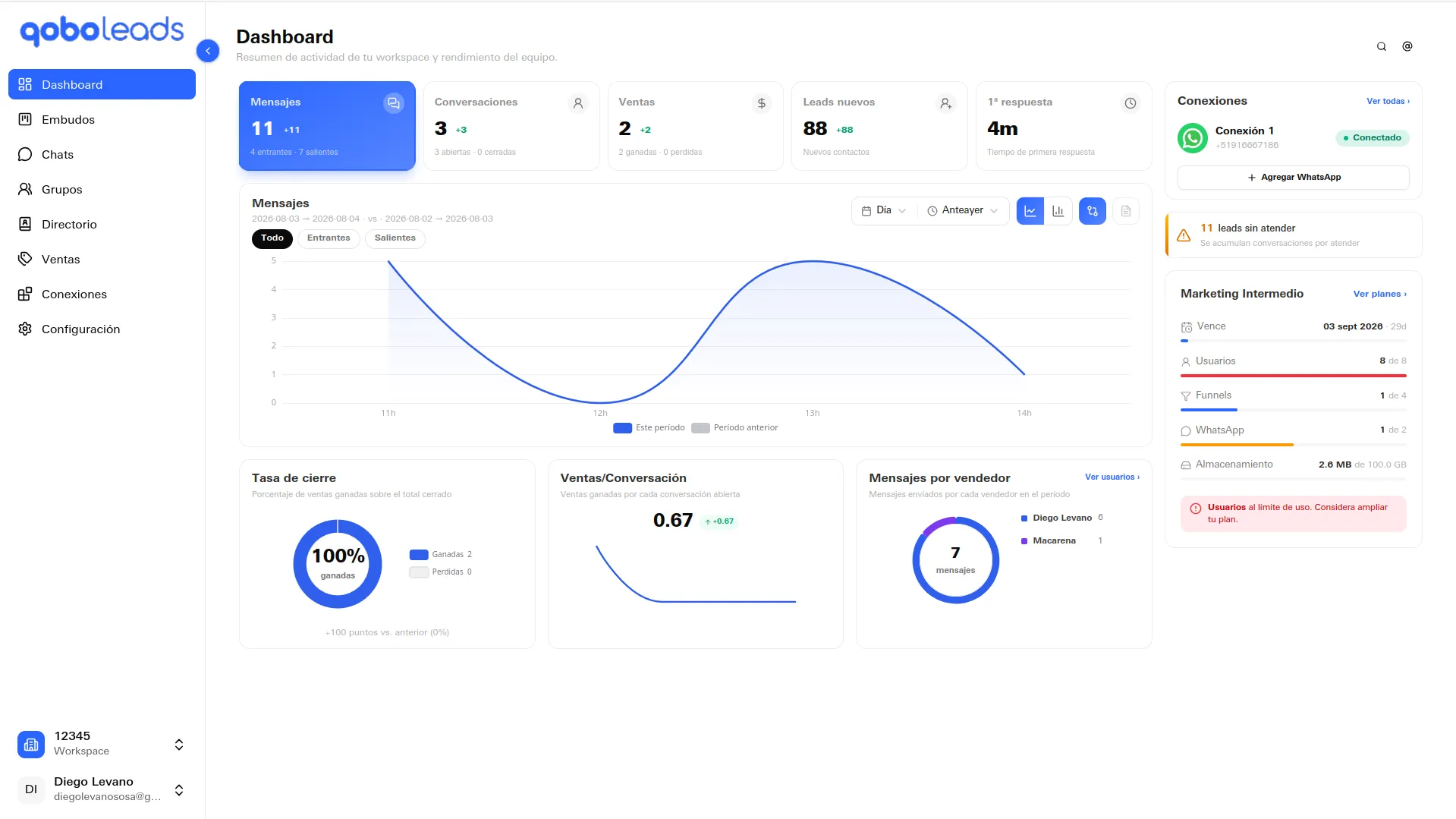Click the workspace building icon
1456x819 pixels.
pyautogui.click(x=31, y=745)
